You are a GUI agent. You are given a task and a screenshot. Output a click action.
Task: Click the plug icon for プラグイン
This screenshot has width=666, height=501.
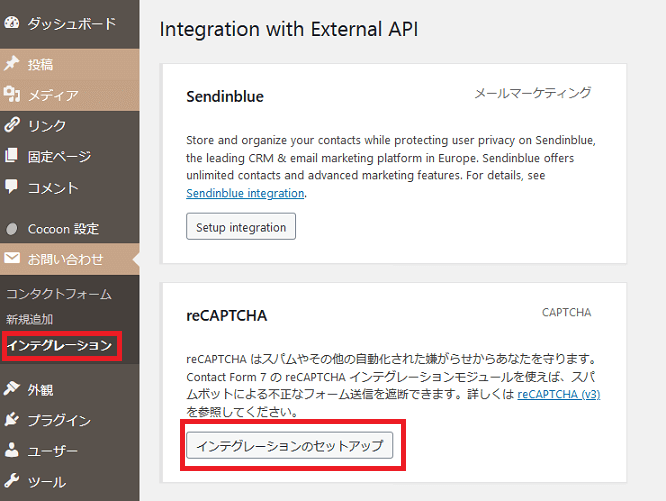tap(11, 419)
